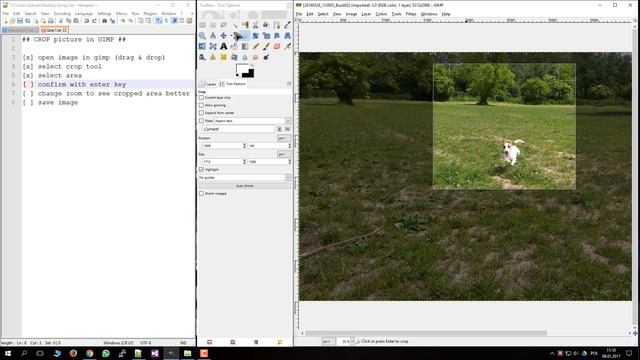Enable Expand from center checkbox
Screen dimensions: 640x360
201,113
